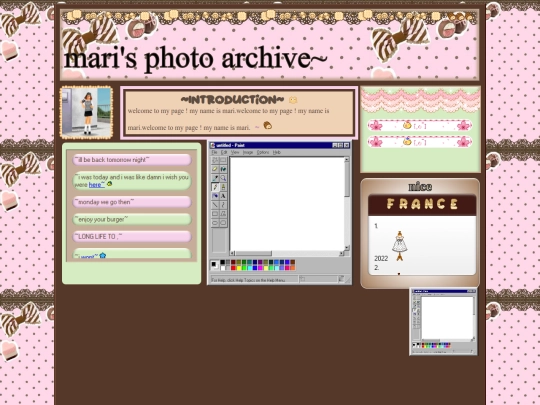
Task: Select the white swatch in Paint palette
Action: pyautogui.click(x=222, y=268)
